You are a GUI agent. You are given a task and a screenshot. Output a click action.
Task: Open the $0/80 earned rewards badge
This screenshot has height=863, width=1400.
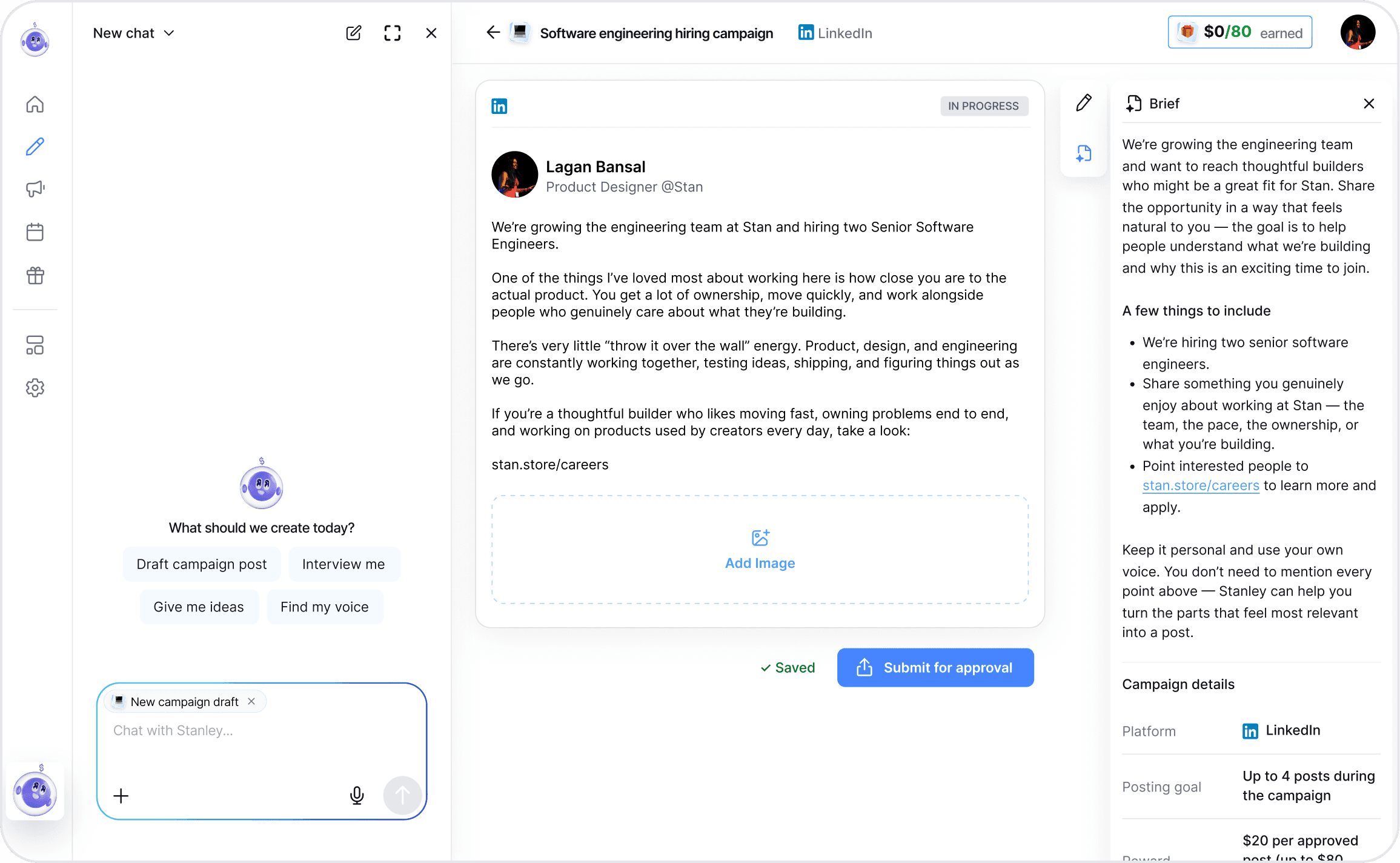(1240, 32)
